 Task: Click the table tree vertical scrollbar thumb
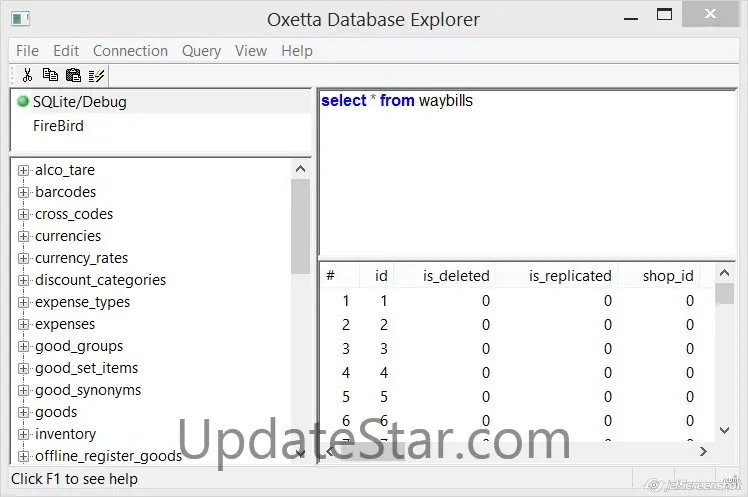coord(301,227)
